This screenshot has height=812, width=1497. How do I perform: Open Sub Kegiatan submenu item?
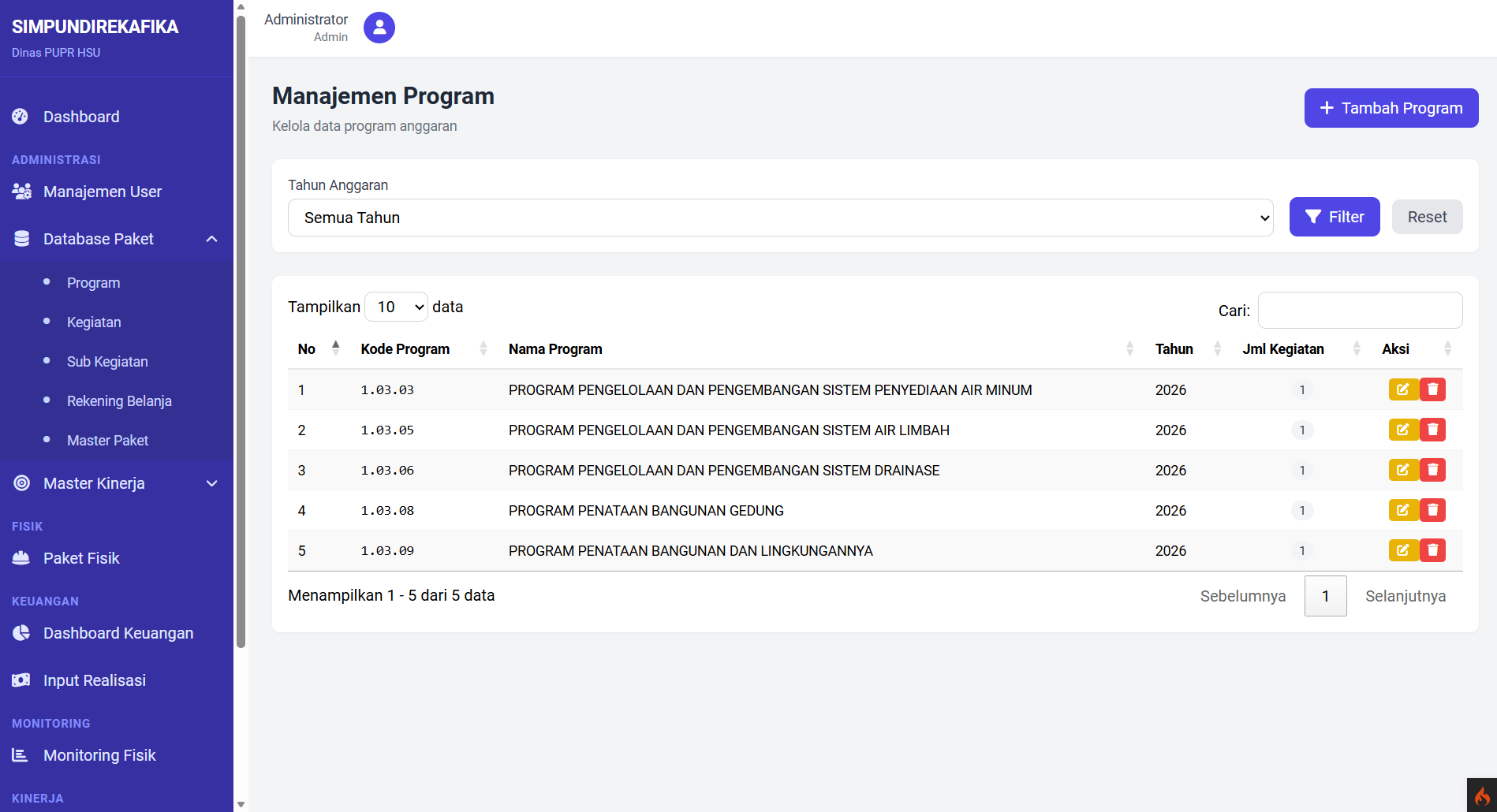click(x=107, y=361)
